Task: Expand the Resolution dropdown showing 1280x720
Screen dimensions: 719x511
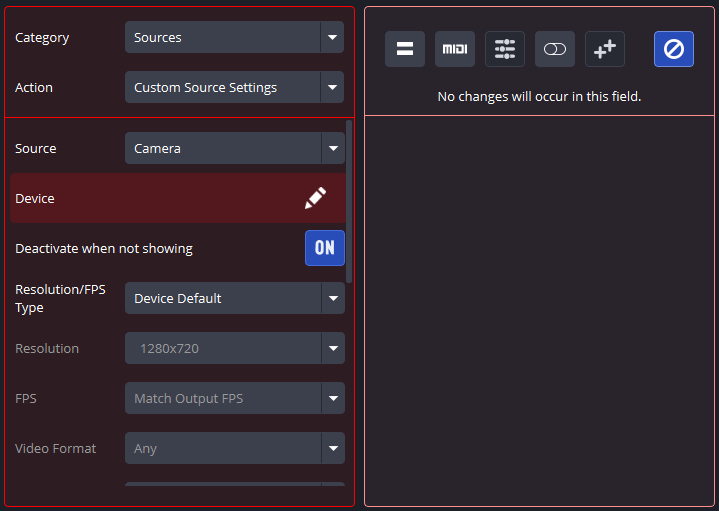Action: pyautogui.click(x=234, y=348)
